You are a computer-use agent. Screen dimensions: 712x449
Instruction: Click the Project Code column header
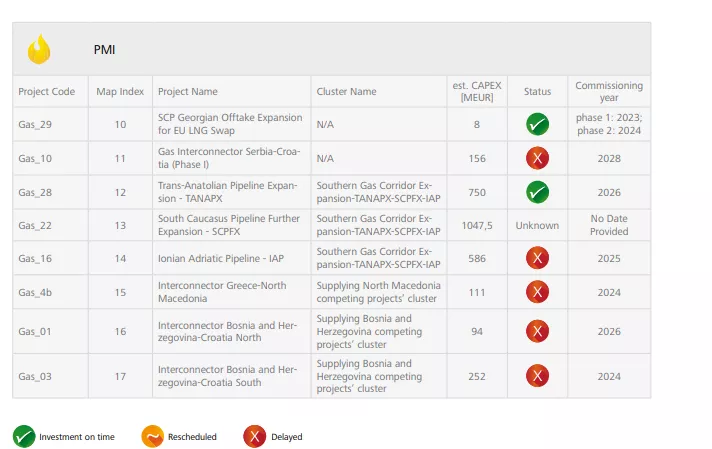pyautogui.click(x=47, y=92)
